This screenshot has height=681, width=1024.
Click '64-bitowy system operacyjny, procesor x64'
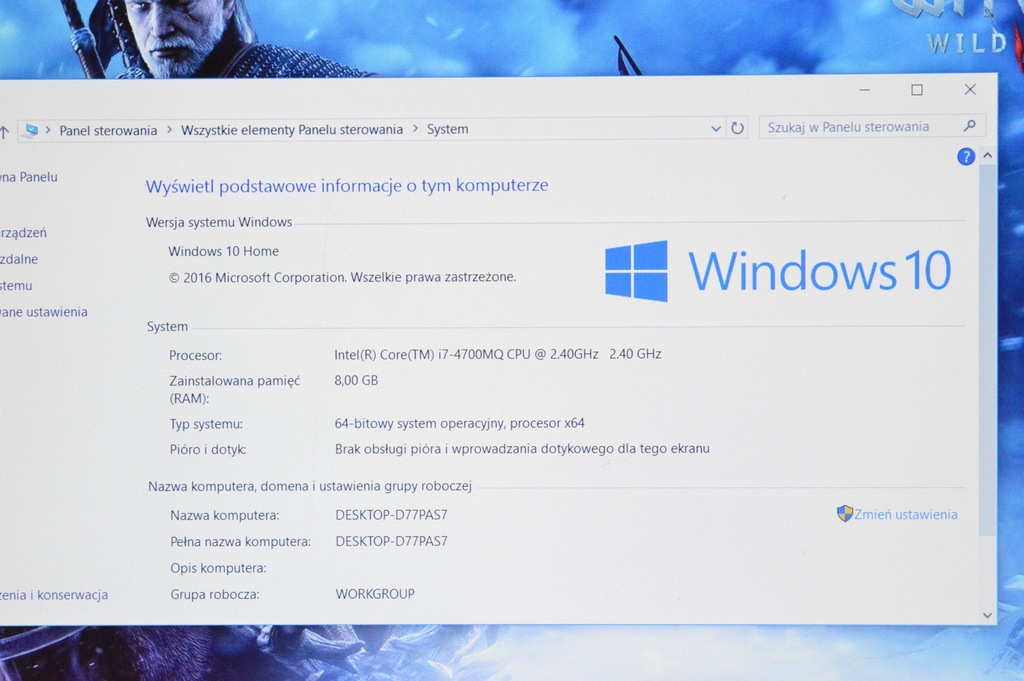tap(459, 423)
